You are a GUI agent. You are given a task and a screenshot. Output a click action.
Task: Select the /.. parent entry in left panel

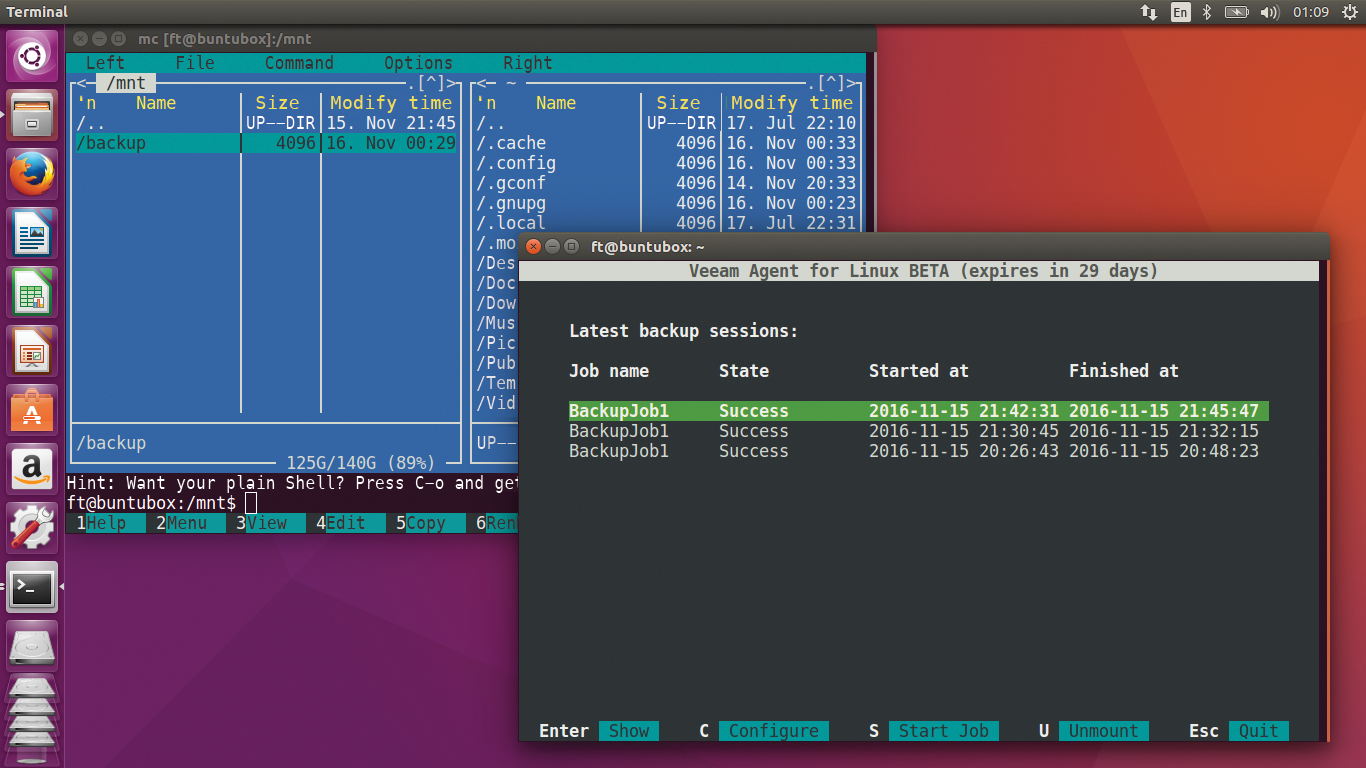pos(266,123)
